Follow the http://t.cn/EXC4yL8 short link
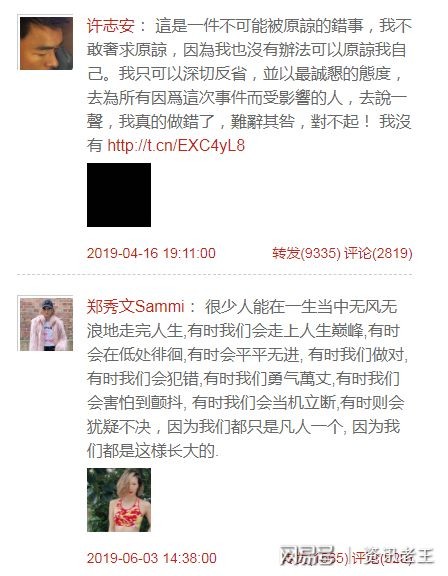 [176, 145]
